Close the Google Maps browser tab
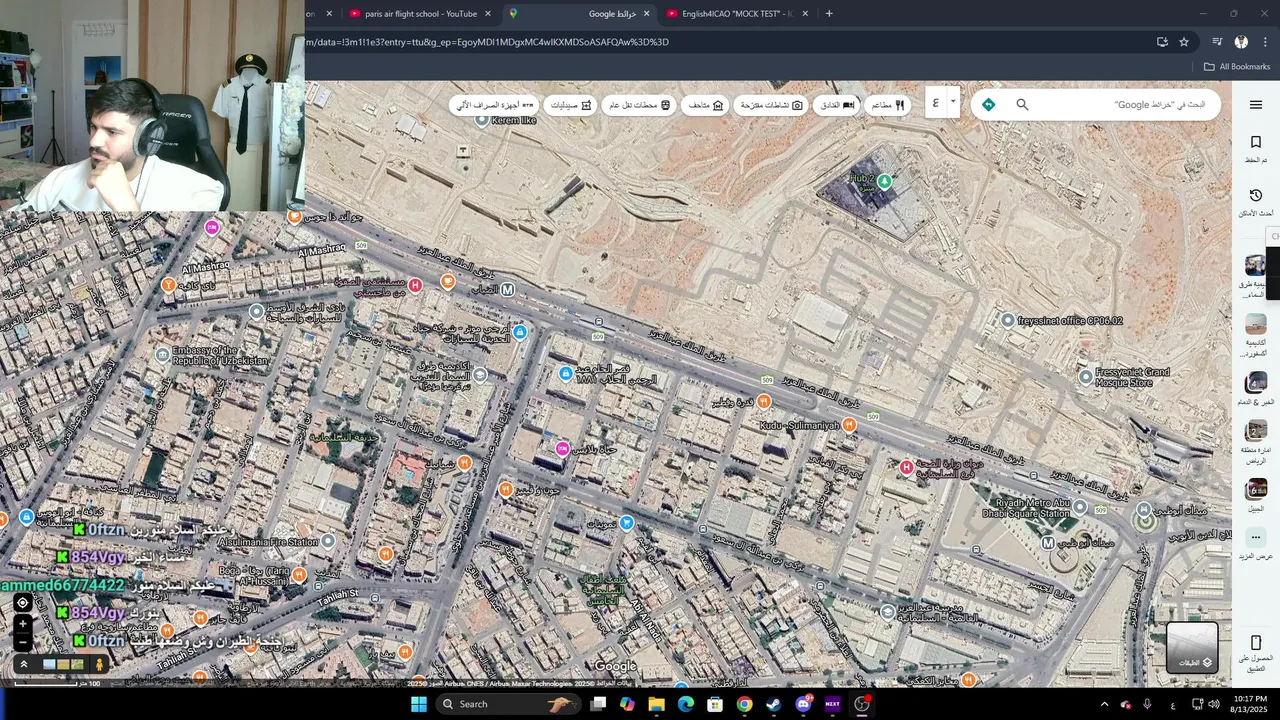 [646, 14]
